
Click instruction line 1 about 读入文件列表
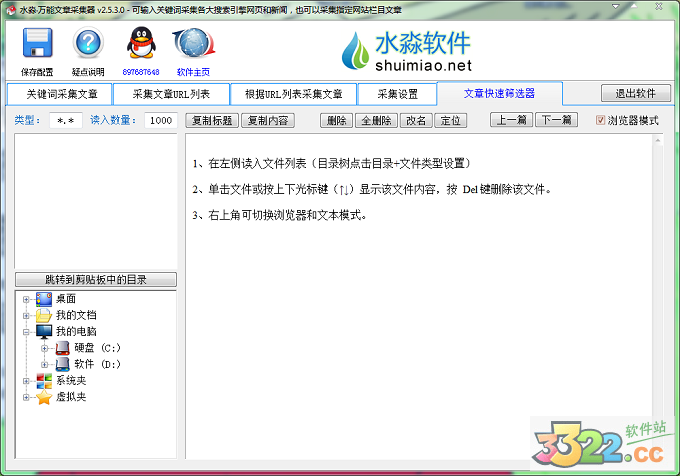[332, 163]
